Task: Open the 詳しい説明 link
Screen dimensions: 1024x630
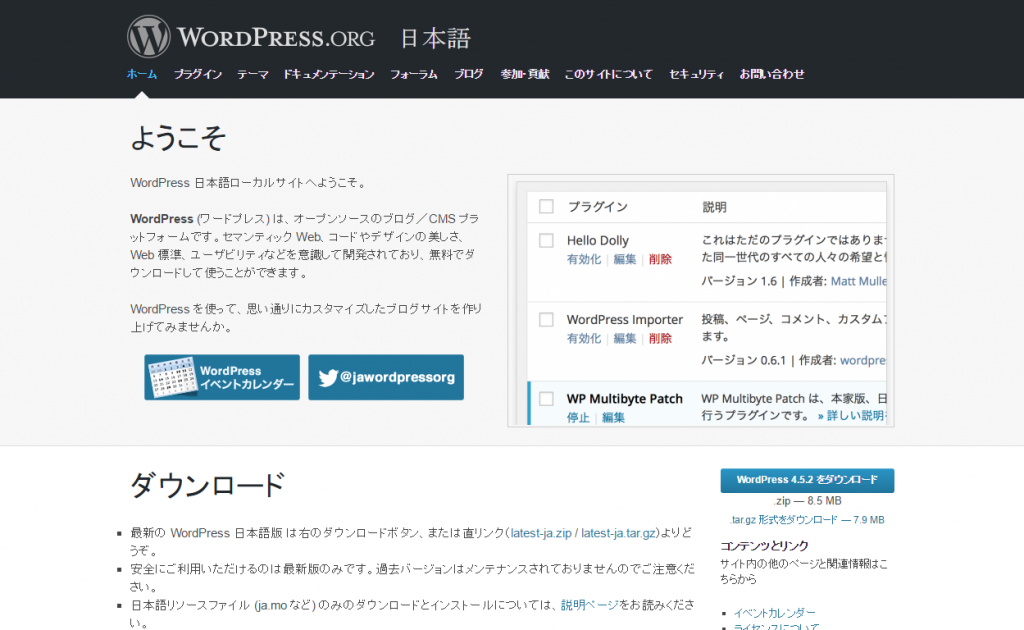Action: pyautogui.click(x=852, y=416)
